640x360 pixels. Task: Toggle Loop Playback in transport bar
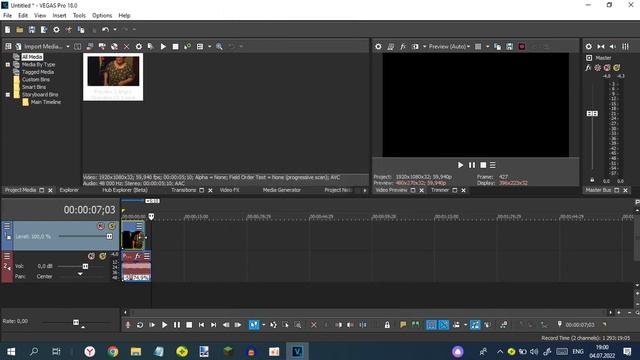140,325
